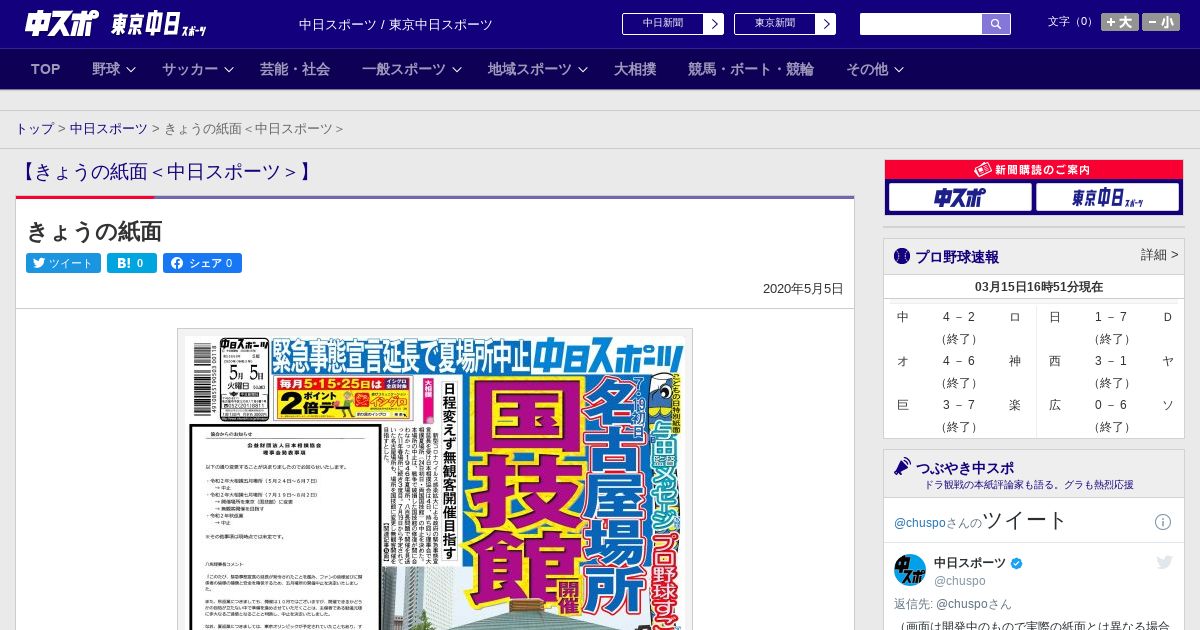Click the 中スポ Twitter avatar

click(x=910, y=570)
